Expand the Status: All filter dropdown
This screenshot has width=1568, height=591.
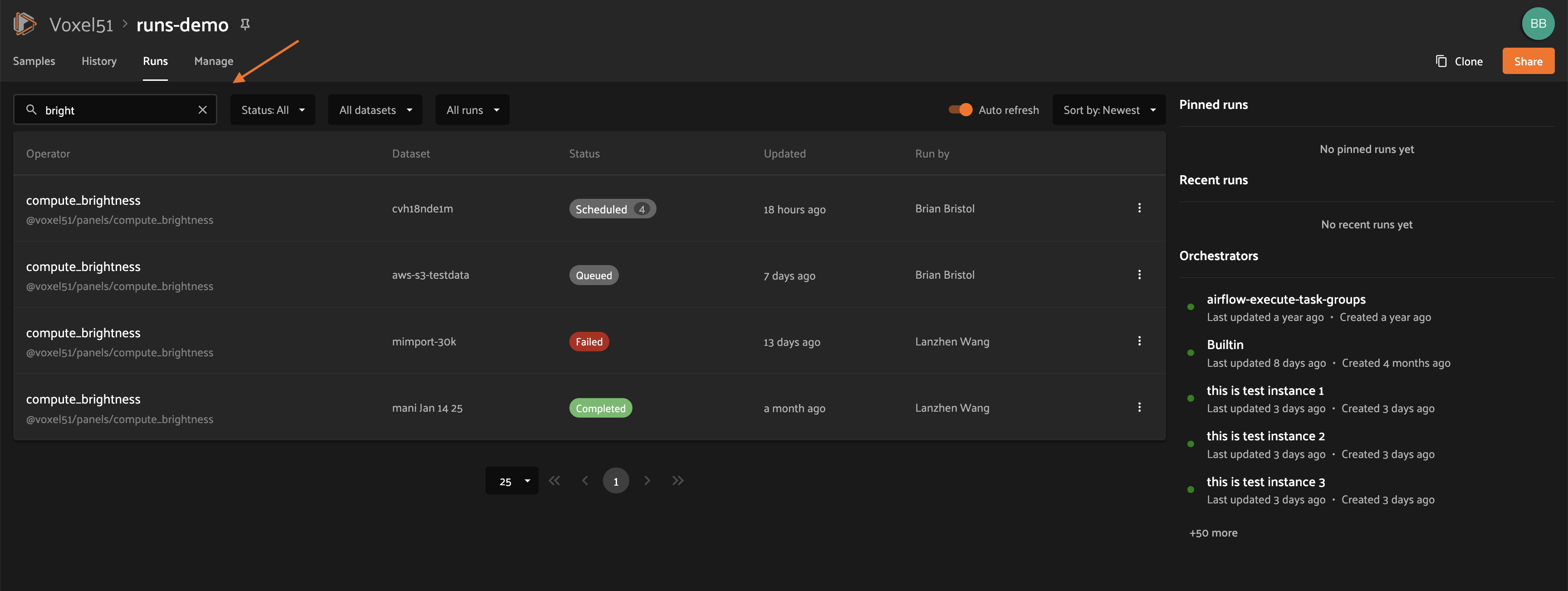click(x=273, y=110)
